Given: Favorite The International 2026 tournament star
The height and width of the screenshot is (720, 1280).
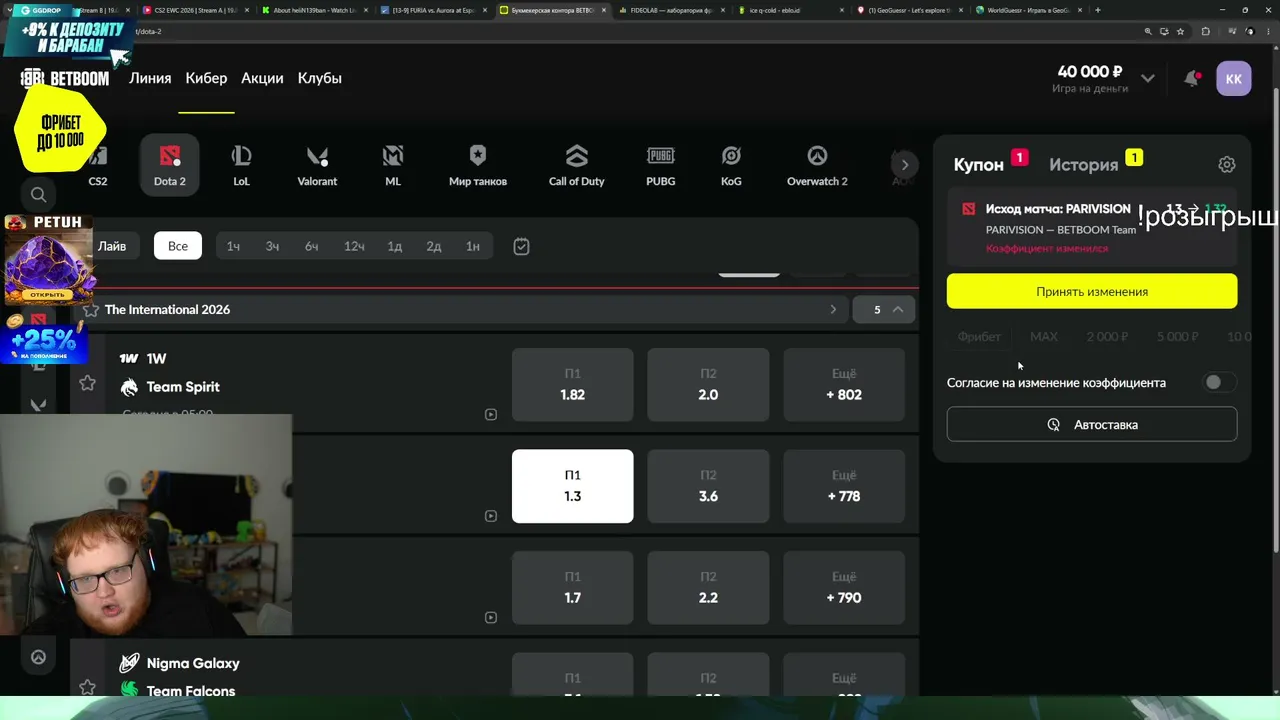Looking at the screenshot, I should [90, 310].
